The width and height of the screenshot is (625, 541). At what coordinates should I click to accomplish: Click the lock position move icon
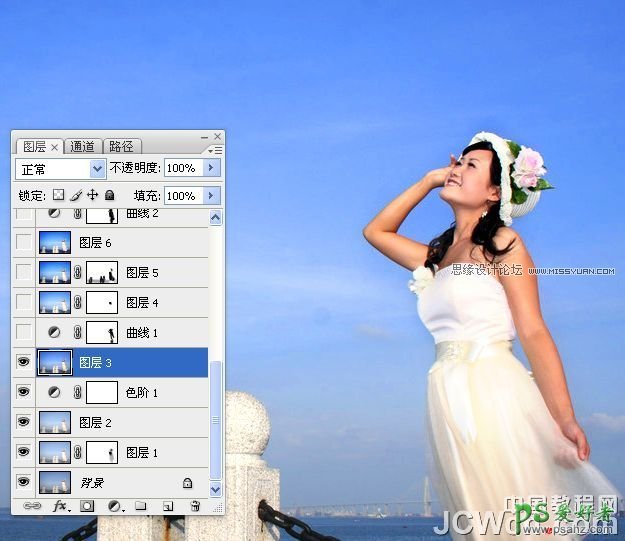[93, 196]
